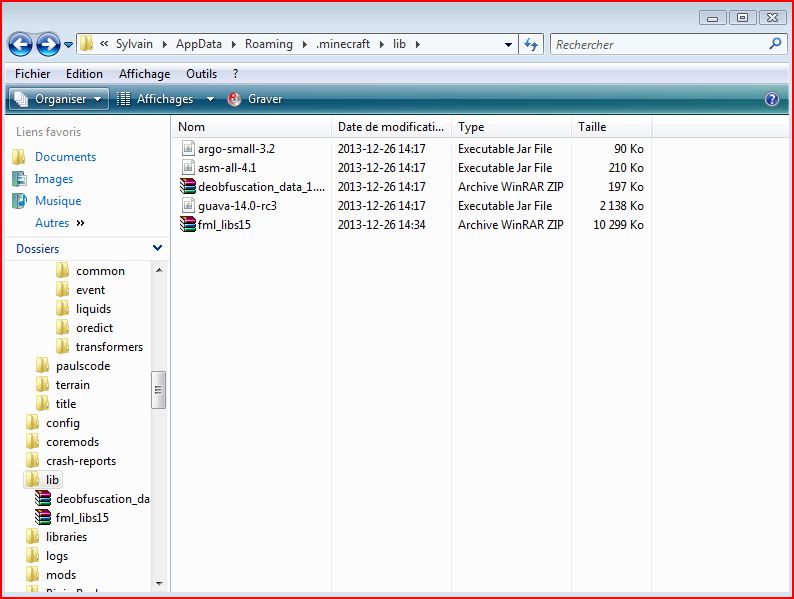Select the oredict folder in tree
794x599 pixels.
[x=94, y=328]
